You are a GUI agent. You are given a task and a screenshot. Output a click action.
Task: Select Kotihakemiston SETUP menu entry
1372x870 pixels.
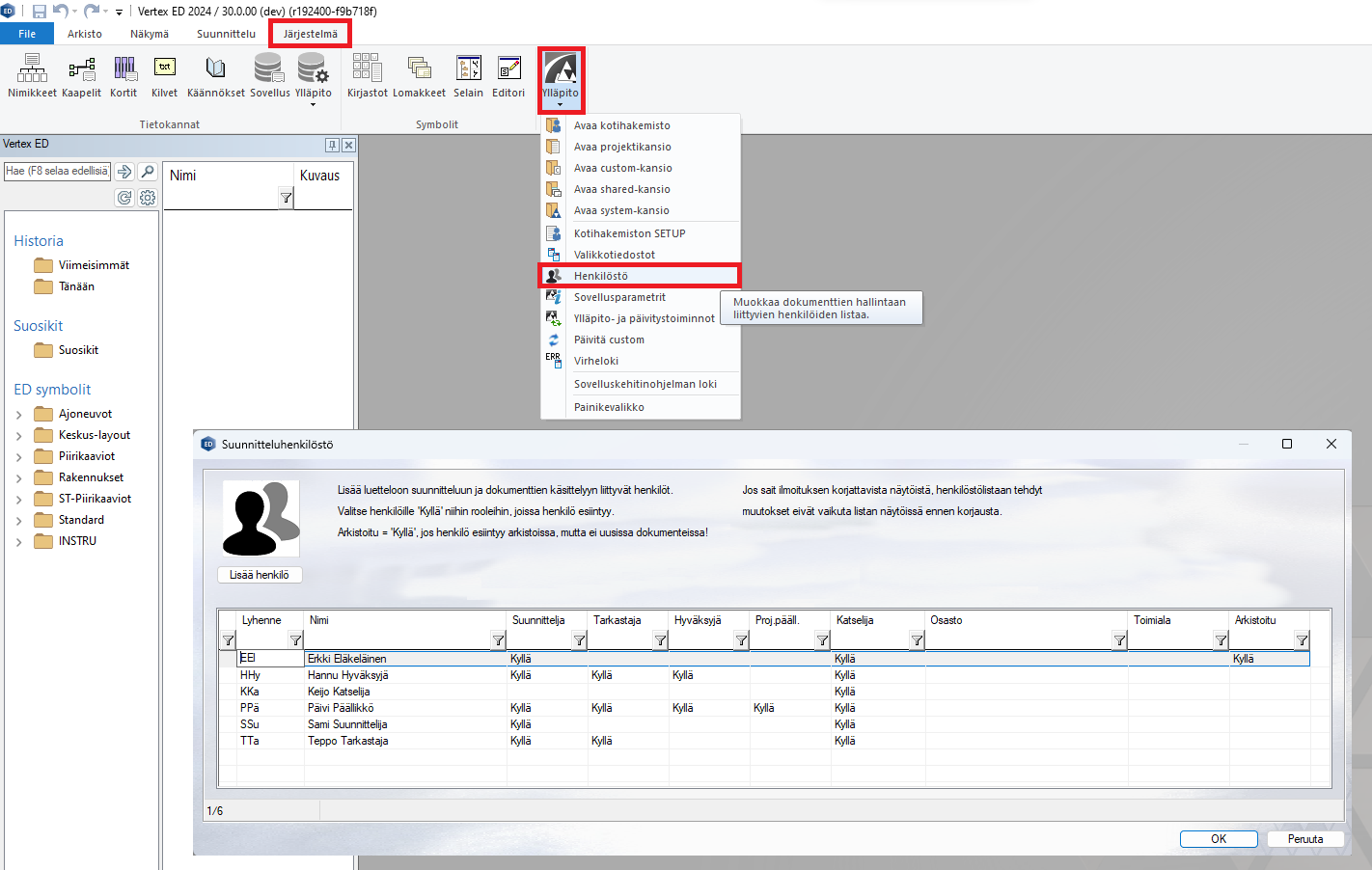629,233
